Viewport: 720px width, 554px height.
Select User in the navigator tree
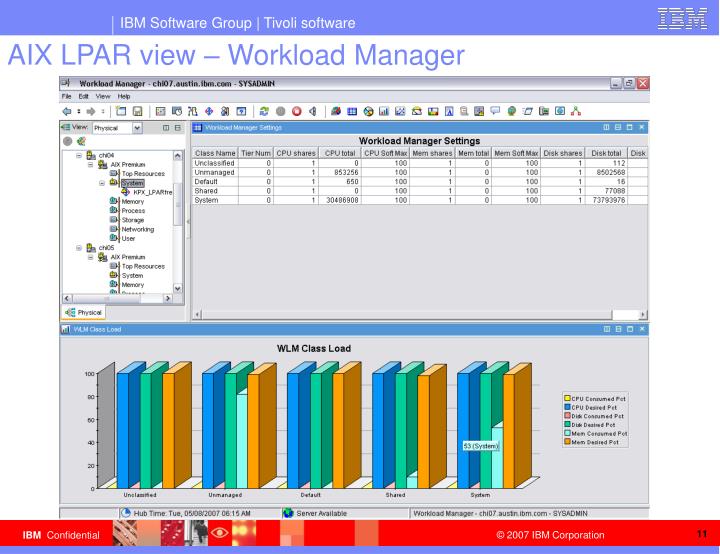coord(128,238)
